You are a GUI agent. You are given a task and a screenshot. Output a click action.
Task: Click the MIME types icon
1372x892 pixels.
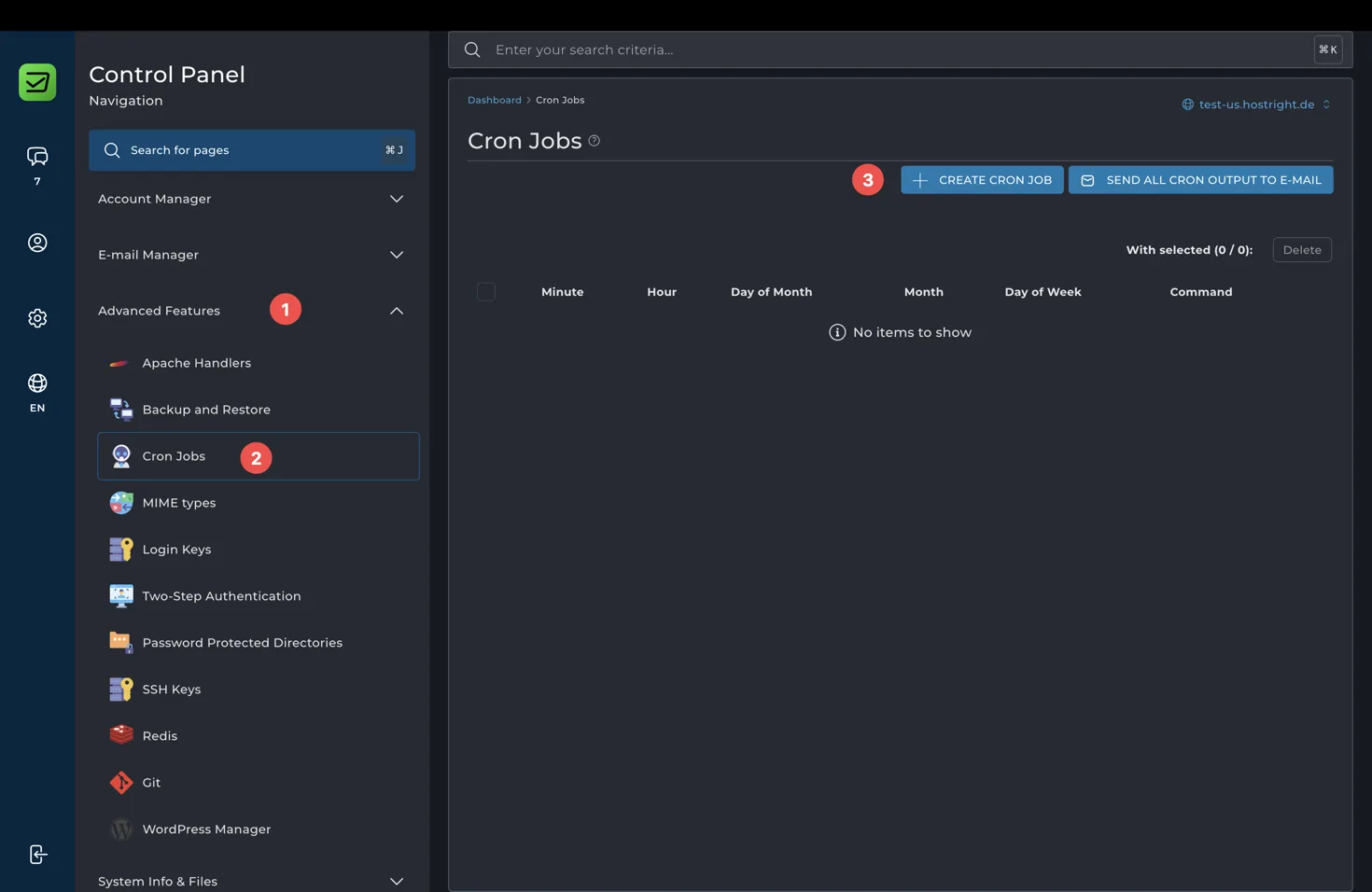tap(120, 503)
